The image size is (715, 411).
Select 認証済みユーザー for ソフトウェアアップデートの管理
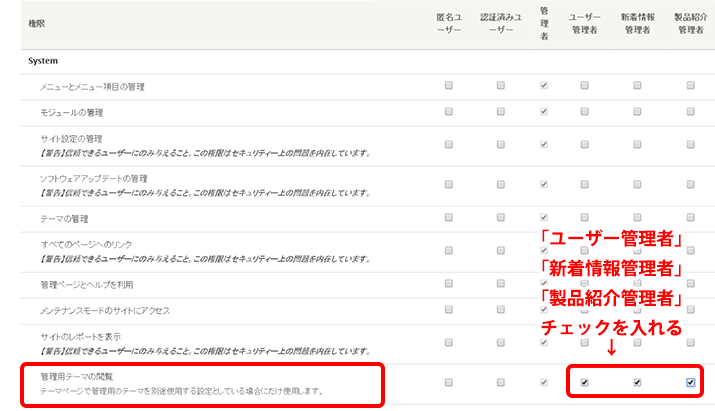tap(501, 184)
